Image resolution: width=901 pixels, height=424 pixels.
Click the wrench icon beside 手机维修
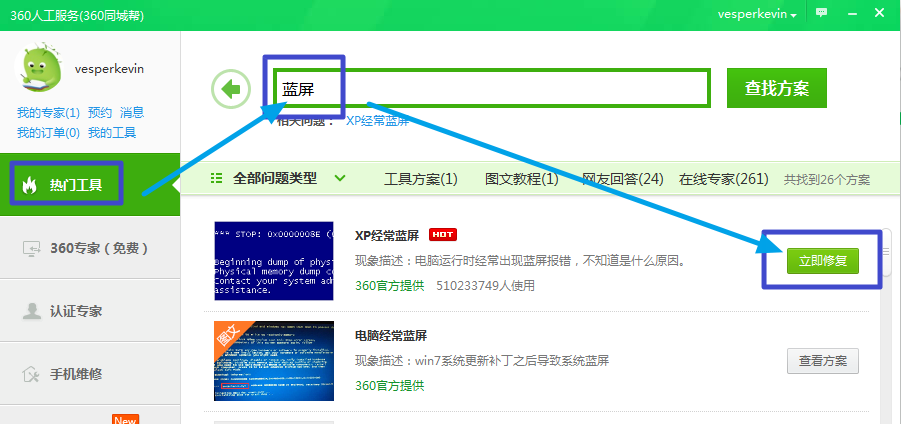point(30,375)
